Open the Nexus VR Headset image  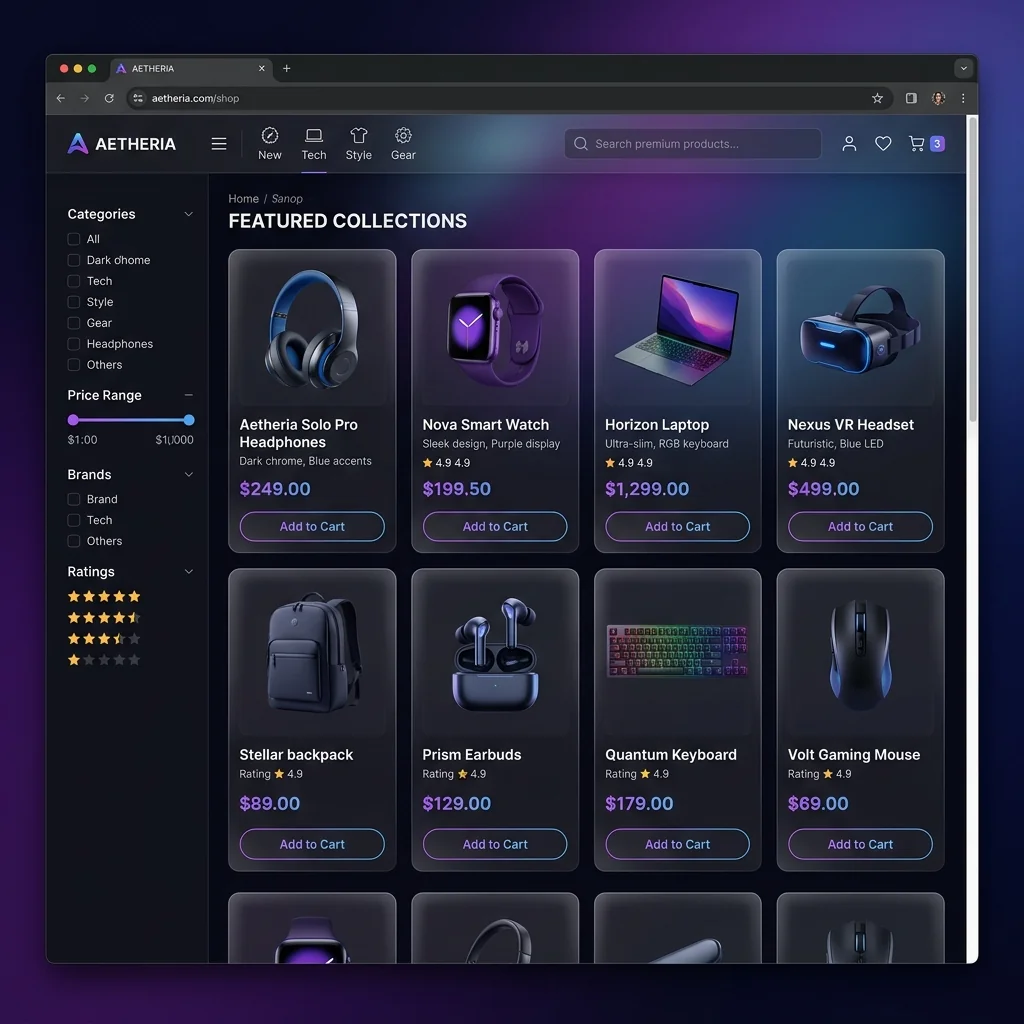click(x=860, y=330)
